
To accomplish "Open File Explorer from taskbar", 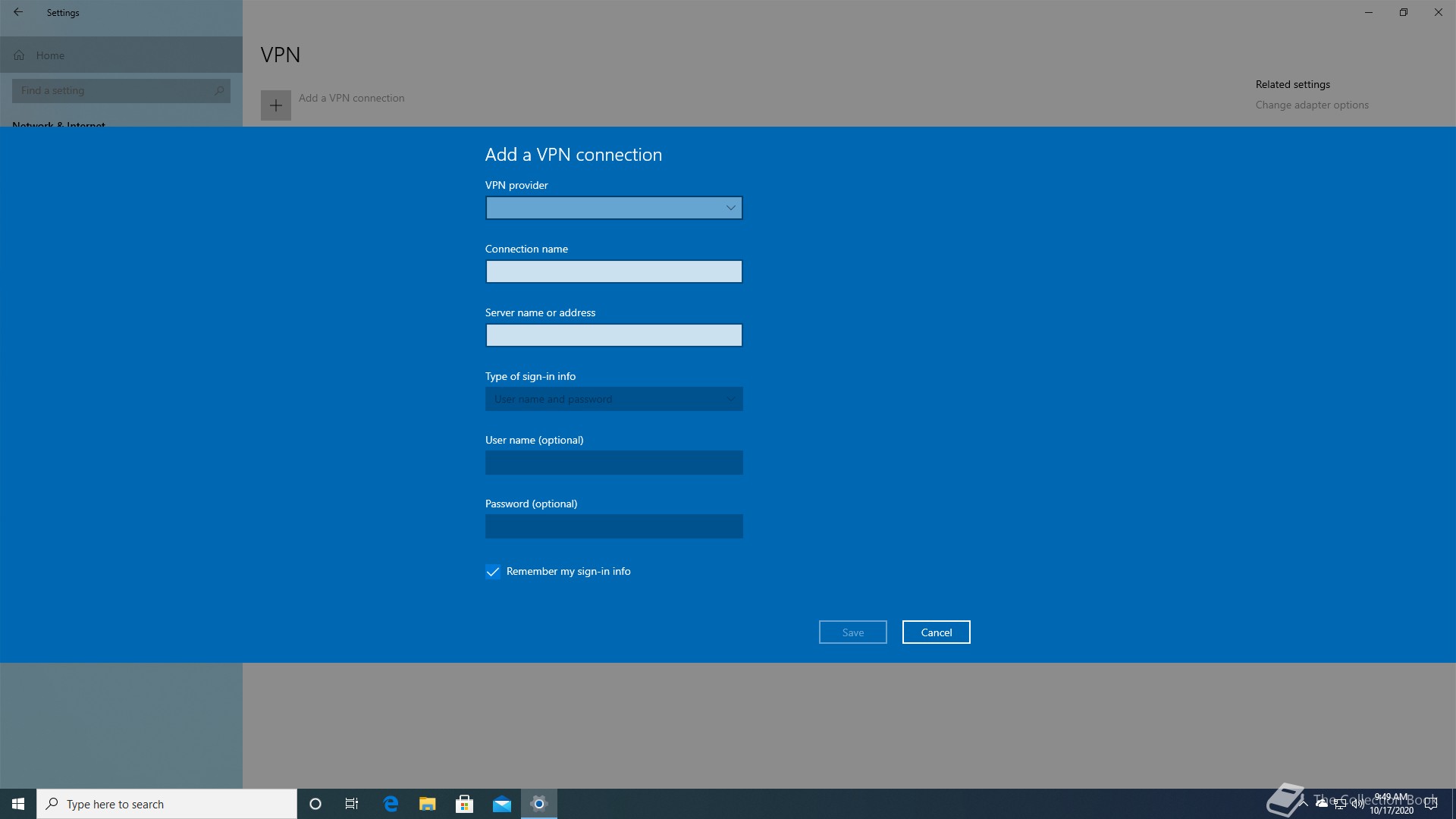I will click(x=428, y=804).
